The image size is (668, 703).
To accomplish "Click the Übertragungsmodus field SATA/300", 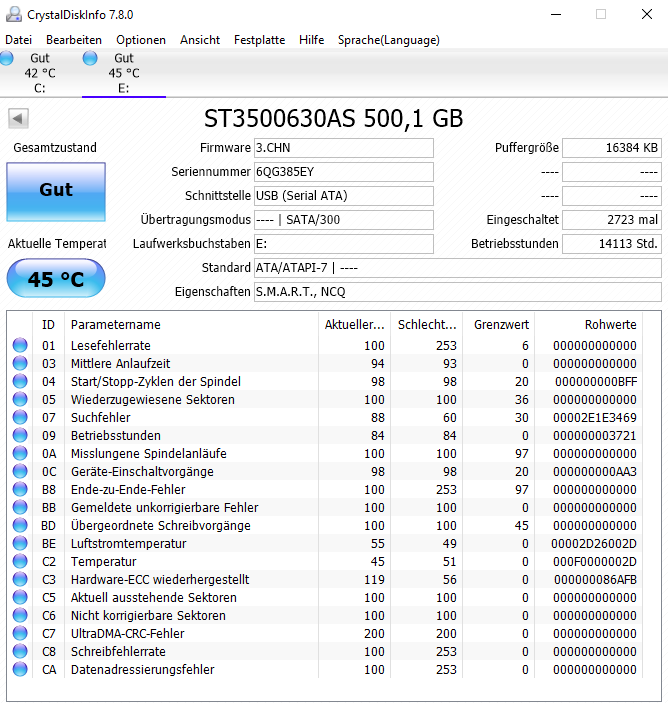I will click(x=344, y=220).
